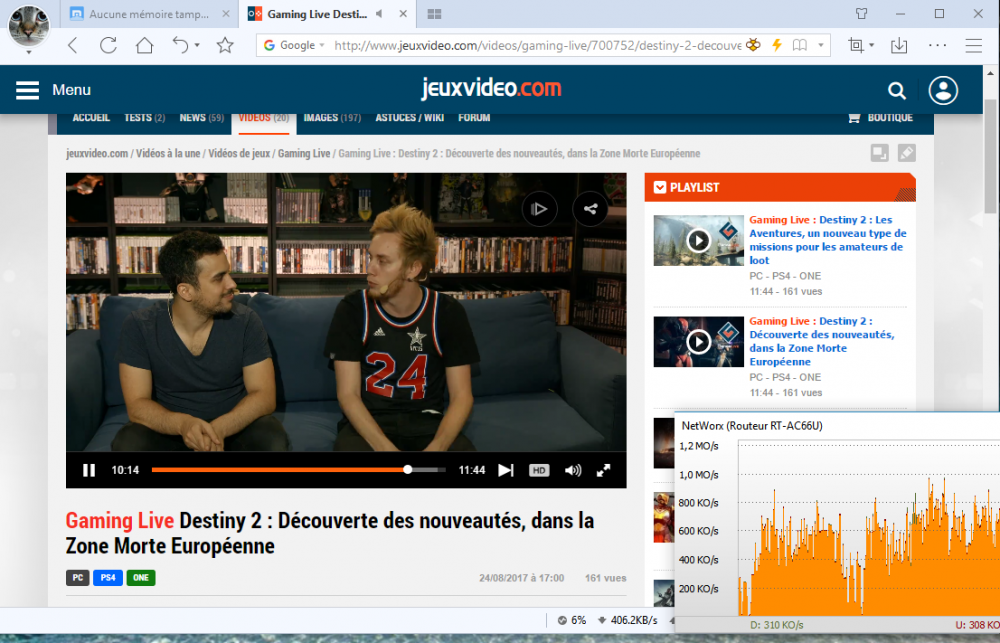Pause the video playback
This screenshot has height=643, width=1000.
[89, 470]
